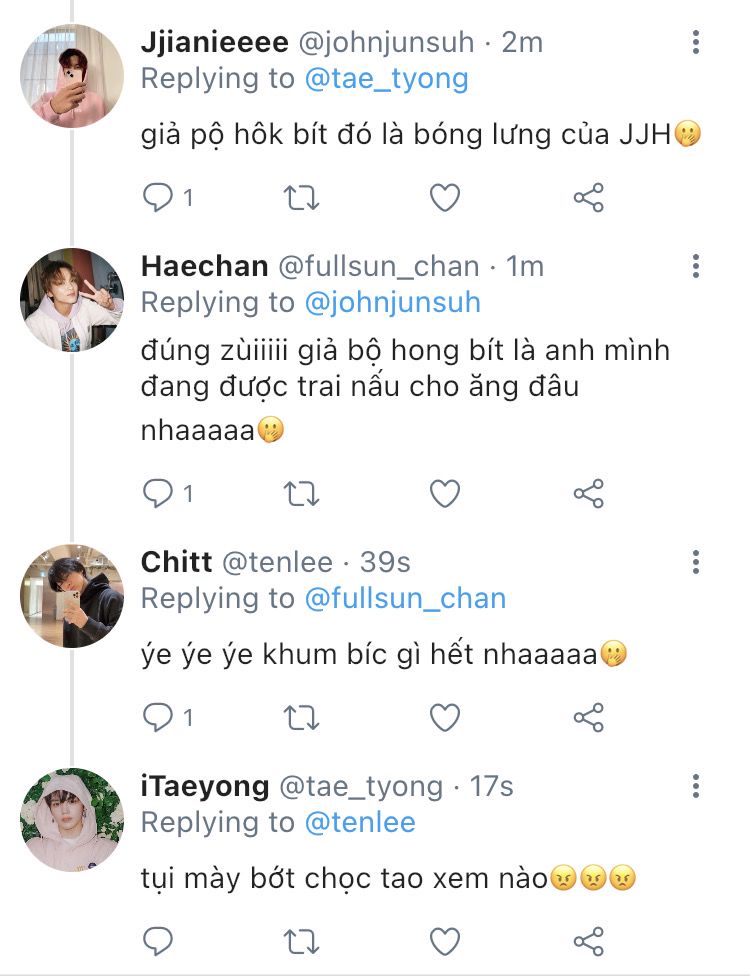Like Jjianieeee's tweet with the heart icon
The height and width of the screenshot is (976, 750).
tap(445, 198)
